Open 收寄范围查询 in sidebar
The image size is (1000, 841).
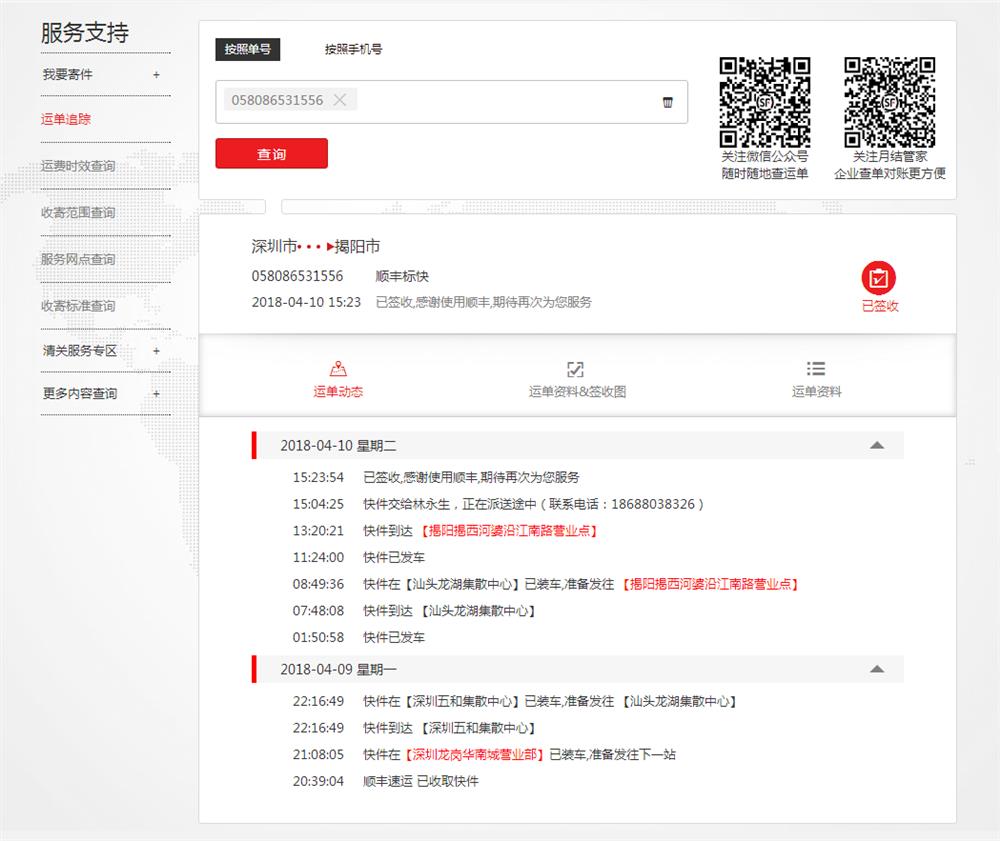pyautogui.click(x=78, y=212)
